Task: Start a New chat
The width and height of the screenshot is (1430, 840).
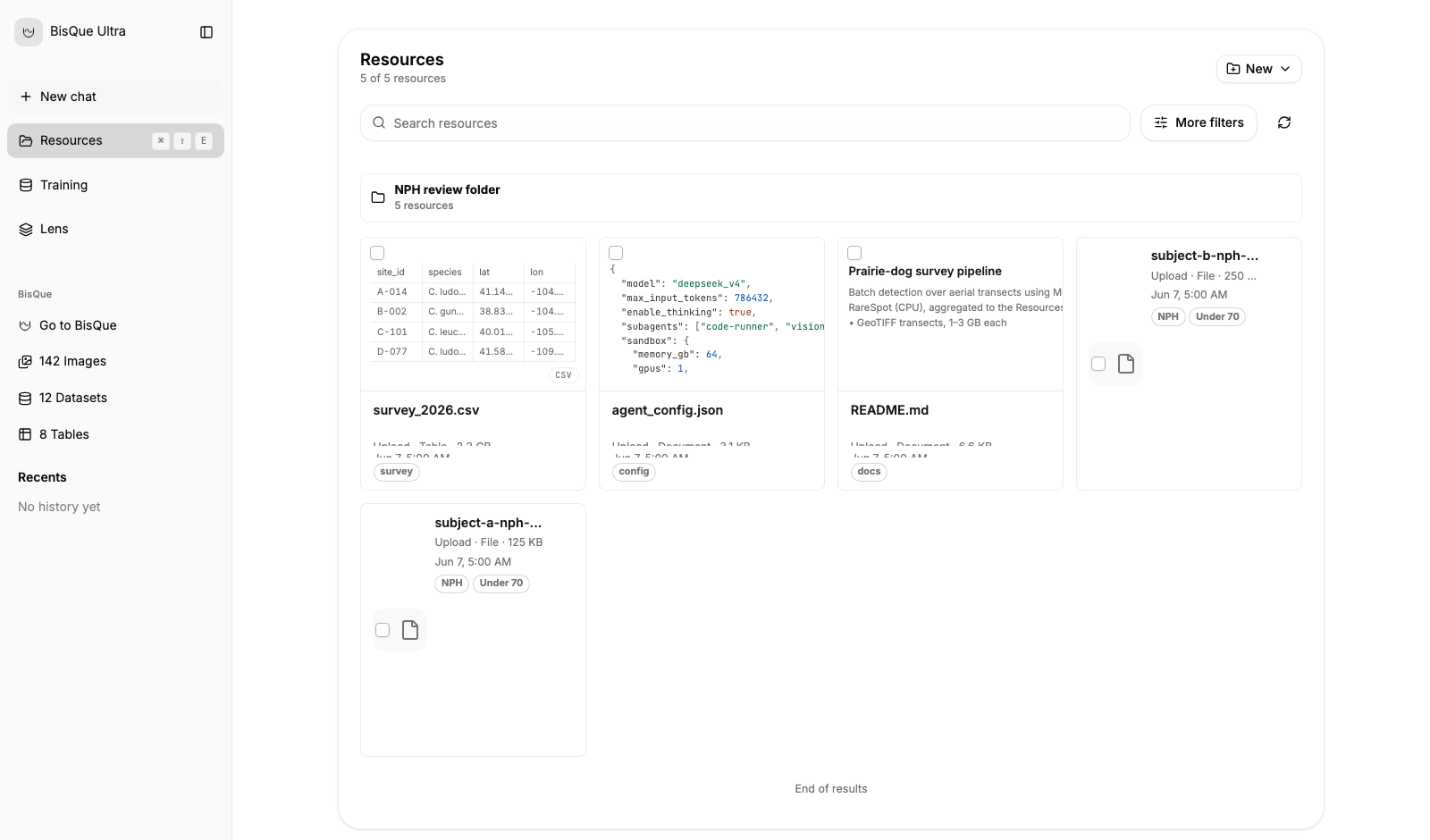Action: tap(115, 97)
